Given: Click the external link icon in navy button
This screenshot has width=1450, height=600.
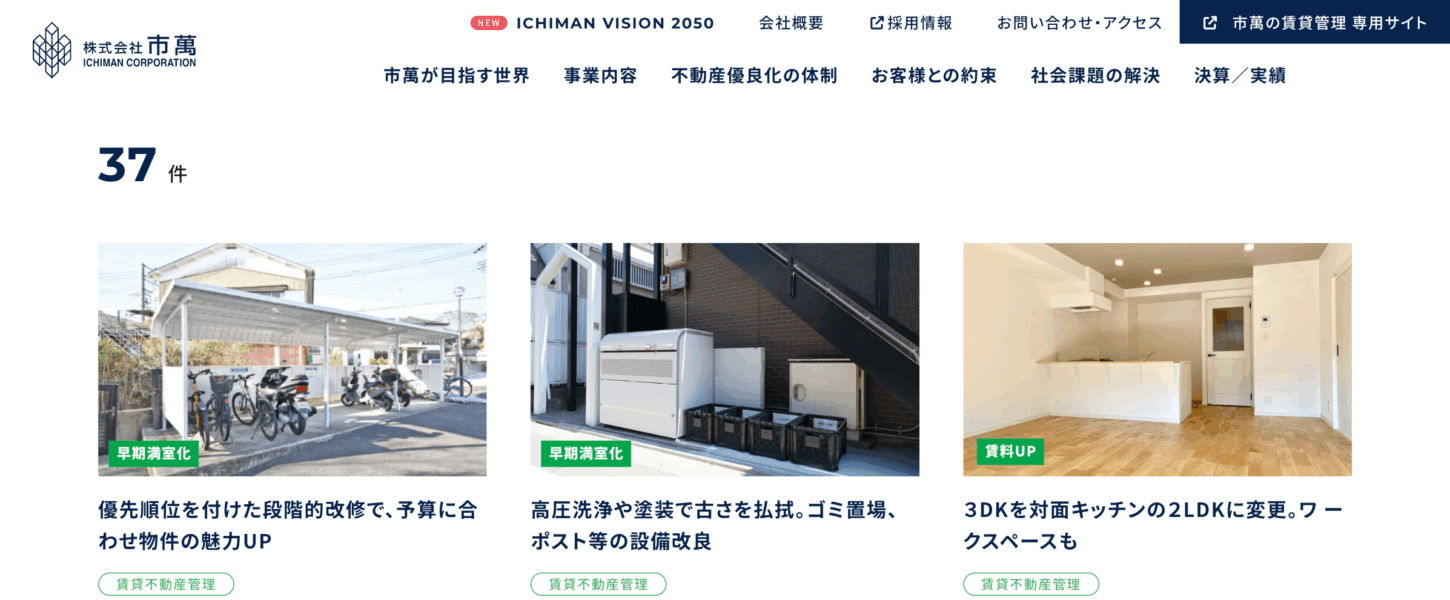Looking at the screenshot, I should [1210, 22].
